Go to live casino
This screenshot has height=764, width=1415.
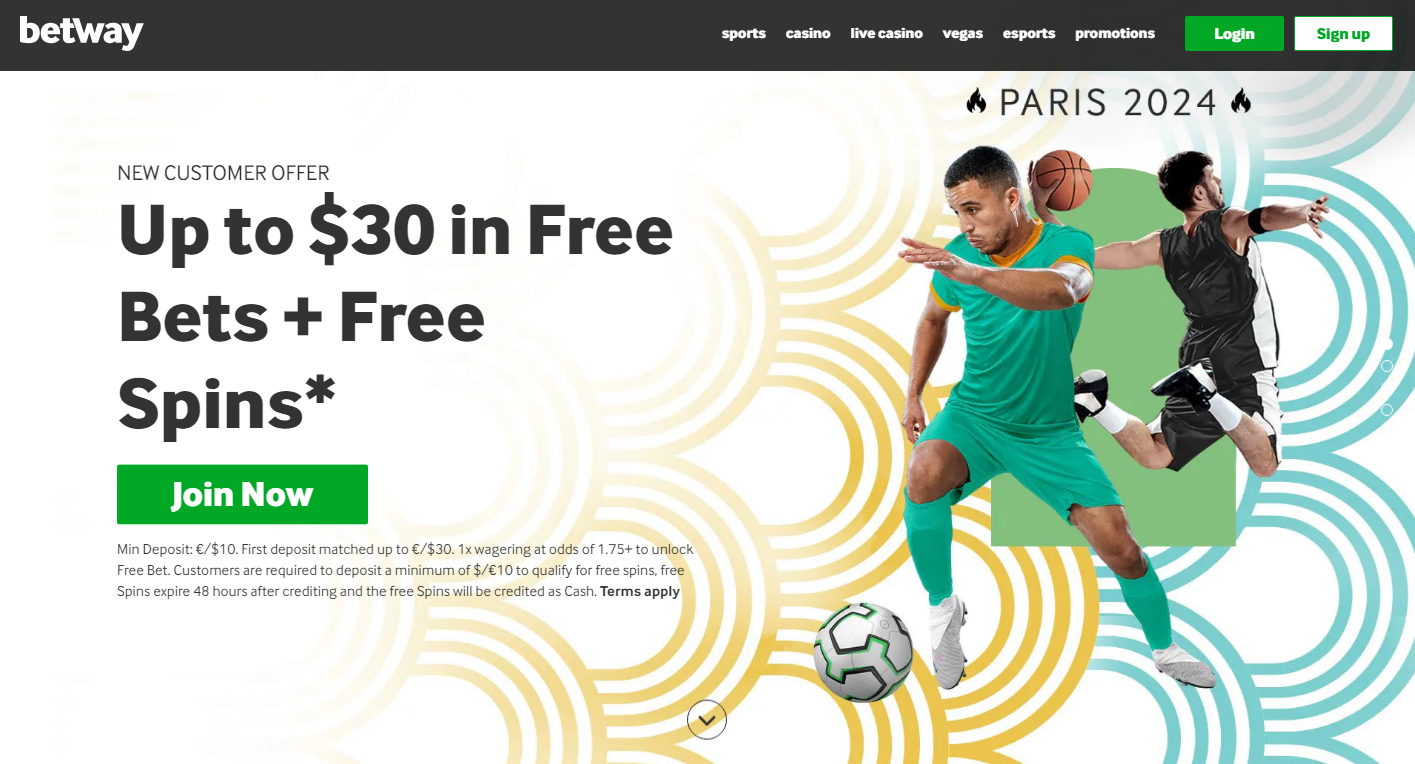pos(886,33)
